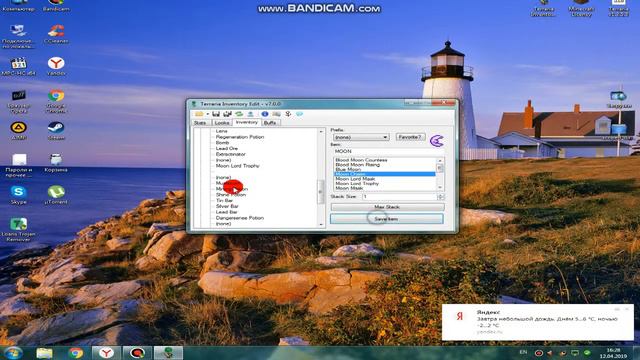Switch to the Looks tab

222,123
